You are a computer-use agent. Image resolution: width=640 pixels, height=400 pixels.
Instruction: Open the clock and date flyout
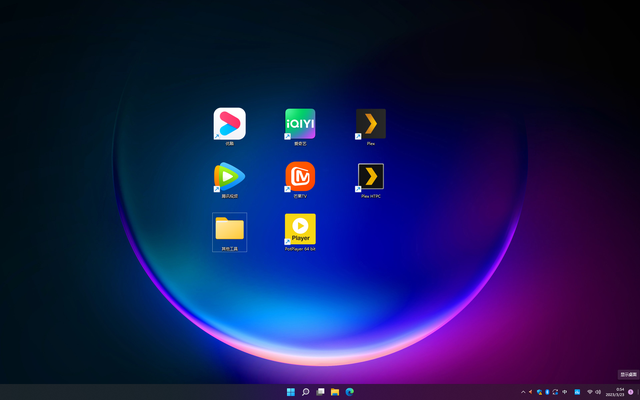pyautogui.click(x=615, y=392)
